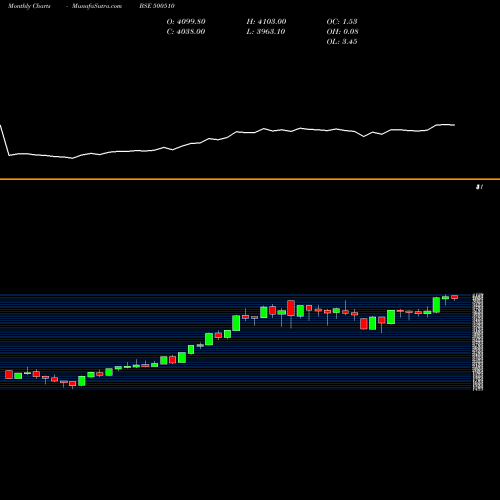
Task: Select the BSE 500510 symbol label
Action: [157, 6]
